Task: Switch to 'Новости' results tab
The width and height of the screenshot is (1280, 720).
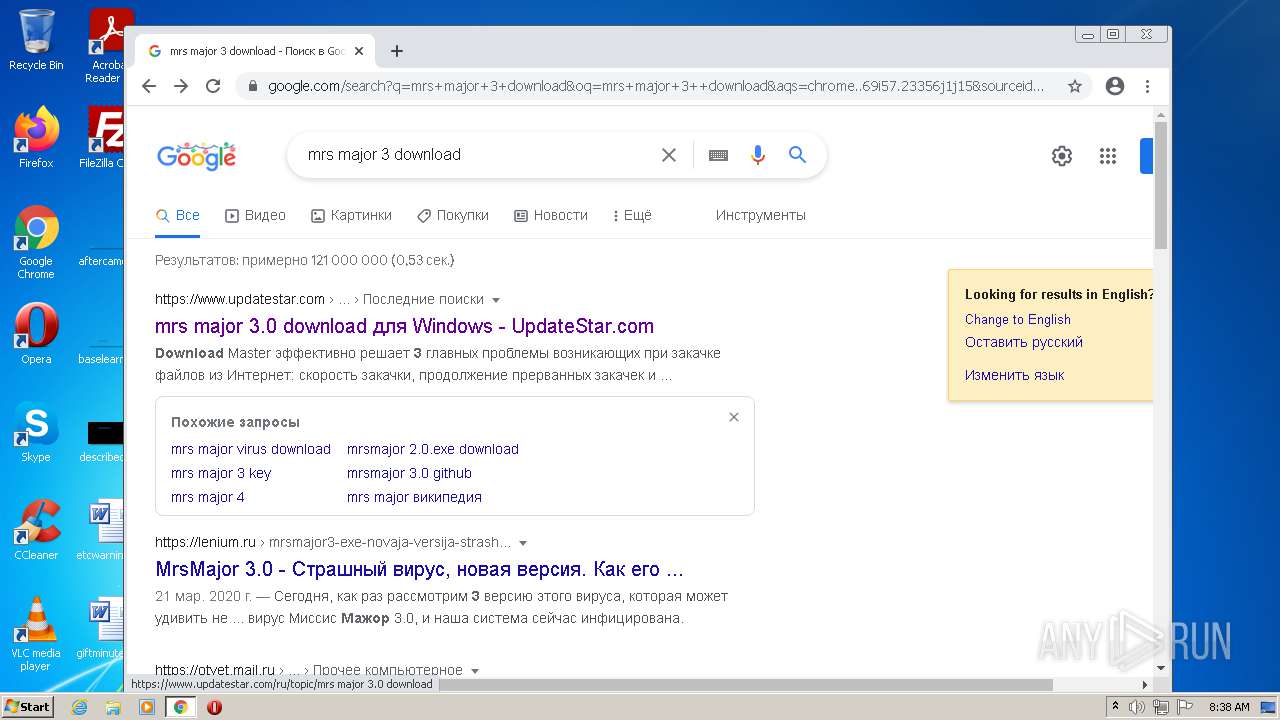Action: tap(551, 215)
